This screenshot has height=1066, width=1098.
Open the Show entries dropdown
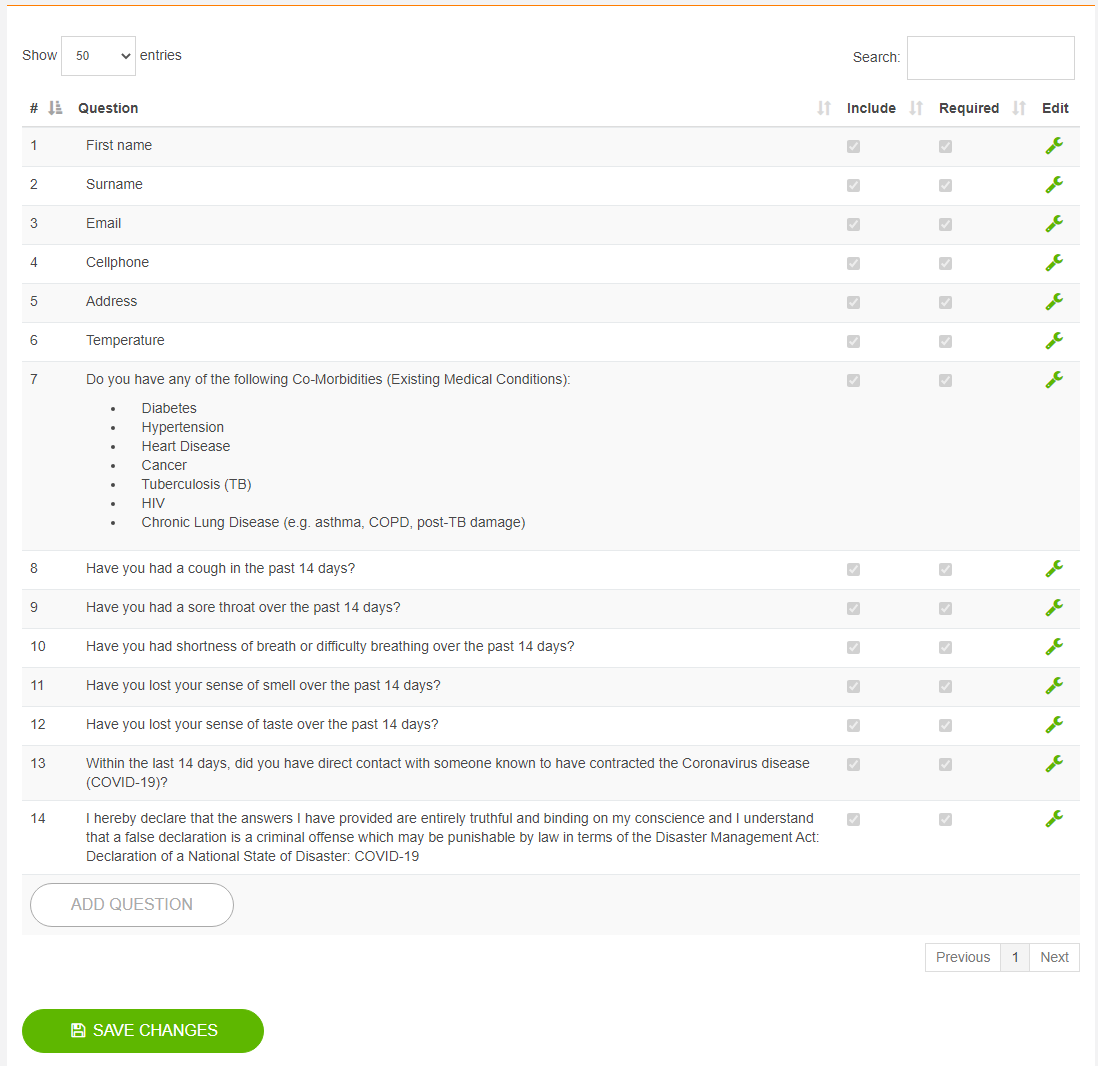pyautogui.click(x=98, y=56)
